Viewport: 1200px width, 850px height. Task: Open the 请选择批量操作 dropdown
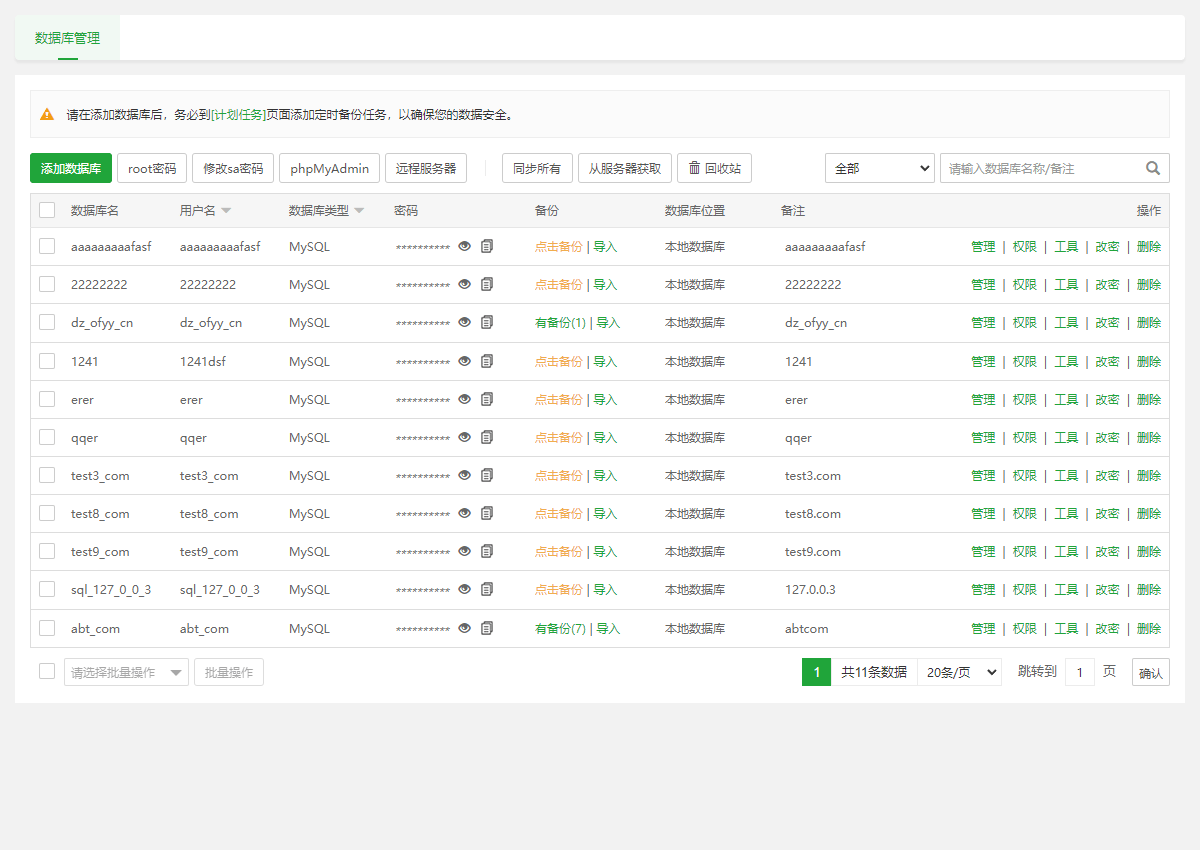126,671
